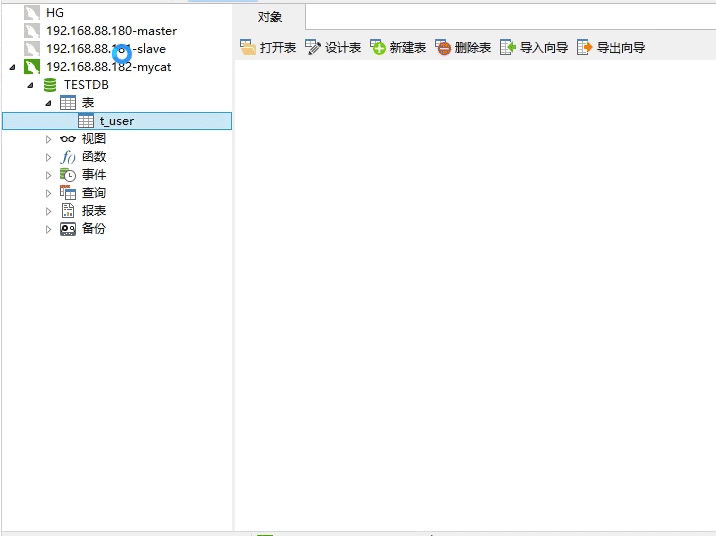Click the 192.168.88.180-master connection icon

click(x=32, y=31)
